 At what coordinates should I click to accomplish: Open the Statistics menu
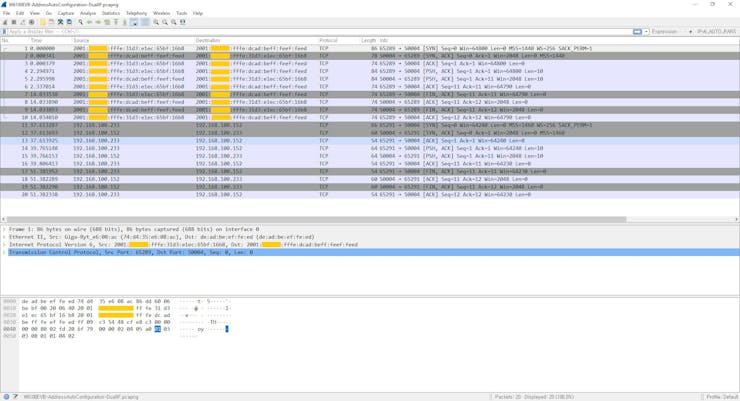pyautogui.click(x=111, y=13)
